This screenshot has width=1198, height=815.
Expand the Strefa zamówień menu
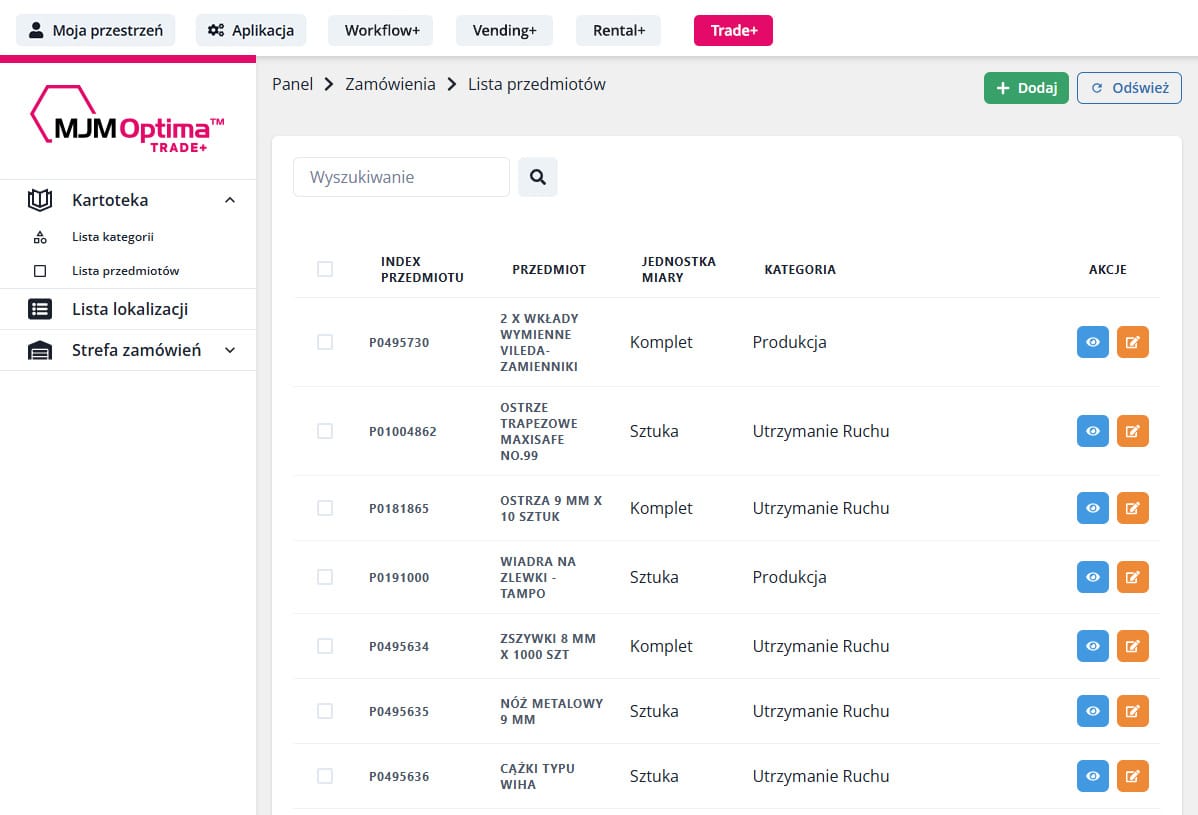pos(230,350)
